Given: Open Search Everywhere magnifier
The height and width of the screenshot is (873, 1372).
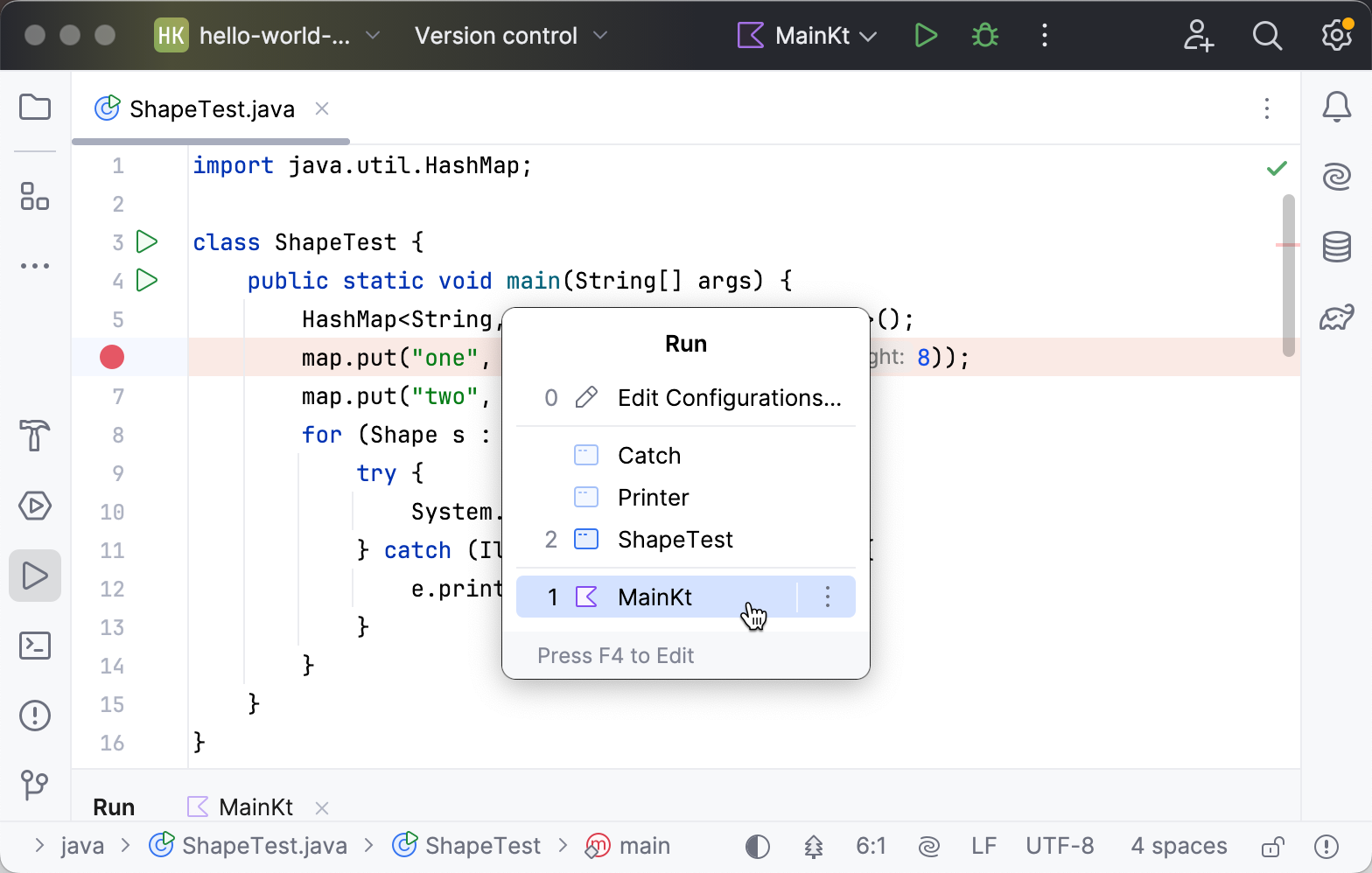Looking at the screenshot, I should coord(1267,36).
